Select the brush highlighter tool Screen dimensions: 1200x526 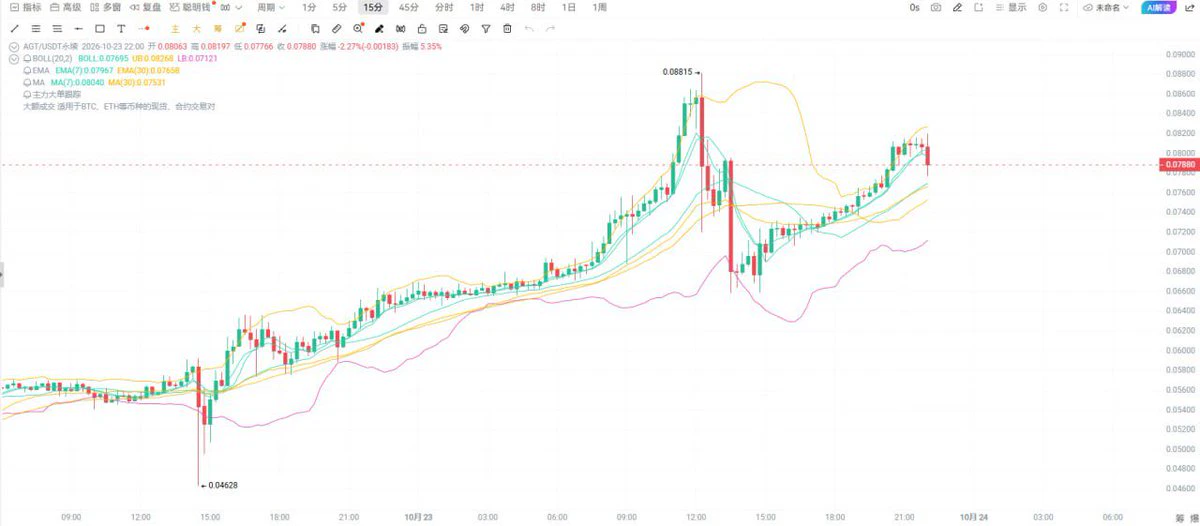(x=379, y=28)
